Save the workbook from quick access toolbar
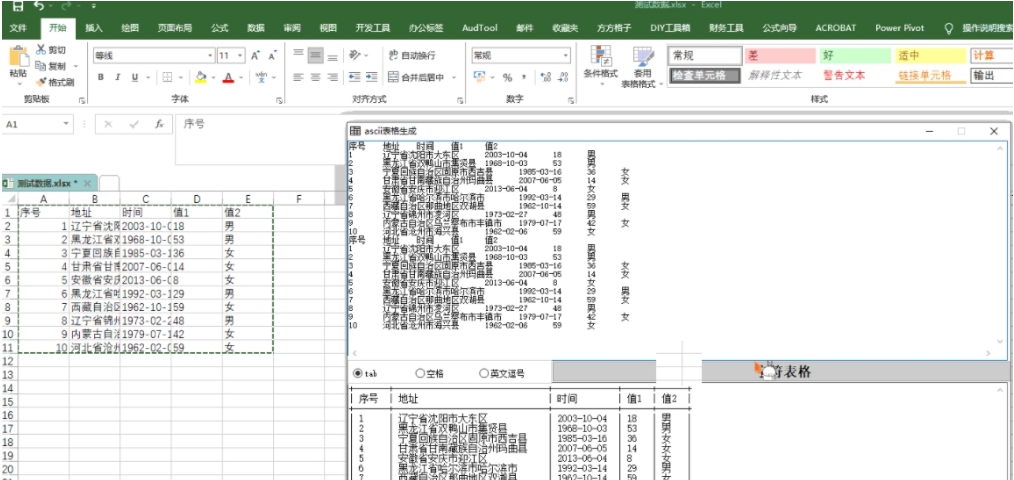This screenshot has width=1014, height=480. click(x=18, y=6)
